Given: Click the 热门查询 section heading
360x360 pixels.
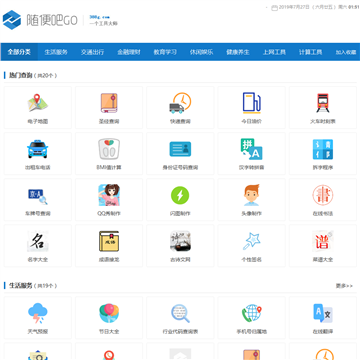Looking at the screenshot, I should pyautogui.click(x=20, y=76).
